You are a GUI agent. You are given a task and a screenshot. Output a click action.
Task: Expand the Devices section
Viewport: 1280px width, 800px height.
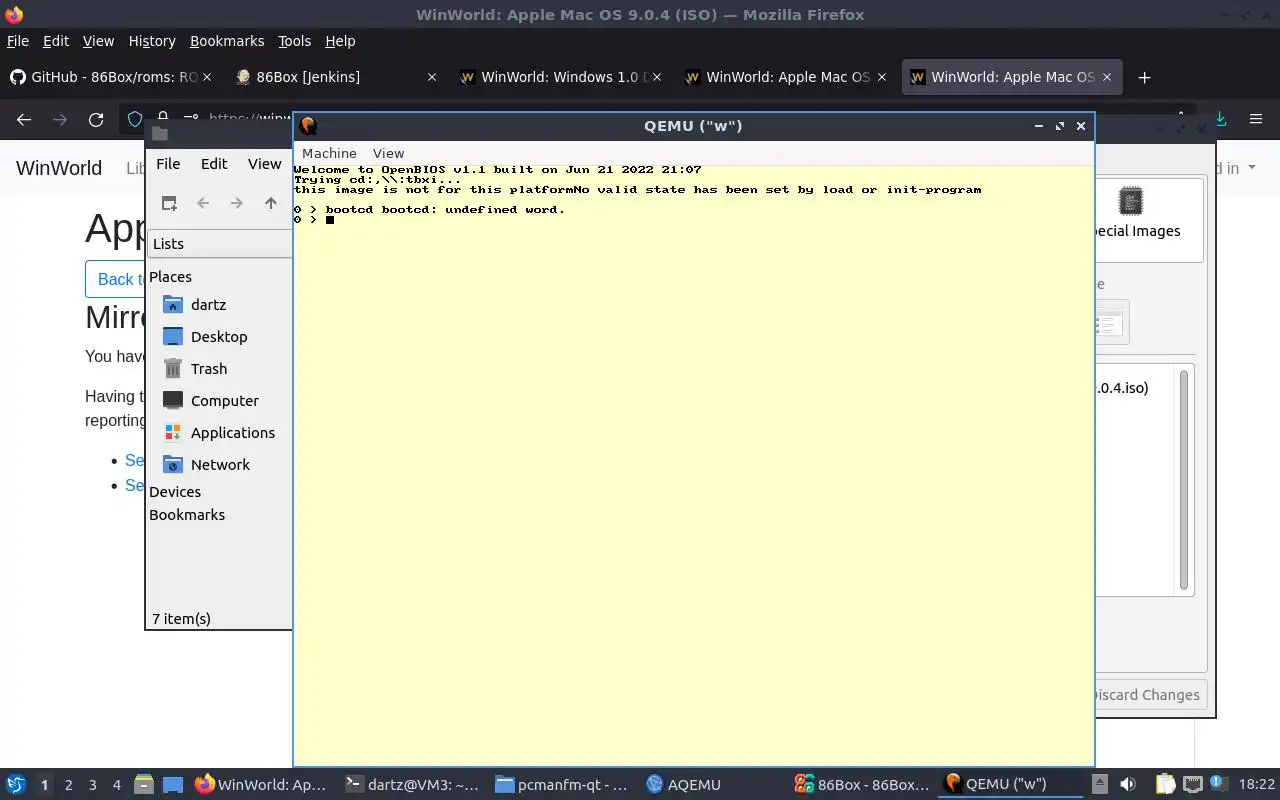click(x=175, y=492)
